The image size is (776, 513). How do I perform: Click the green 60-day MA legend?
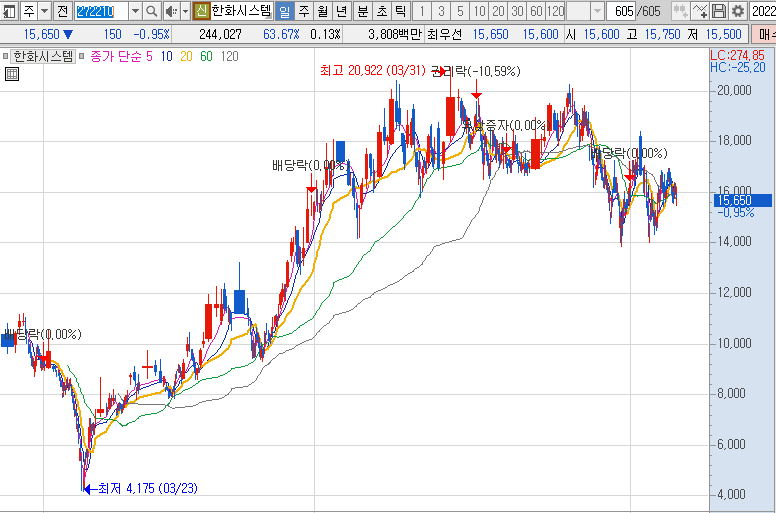206,56
